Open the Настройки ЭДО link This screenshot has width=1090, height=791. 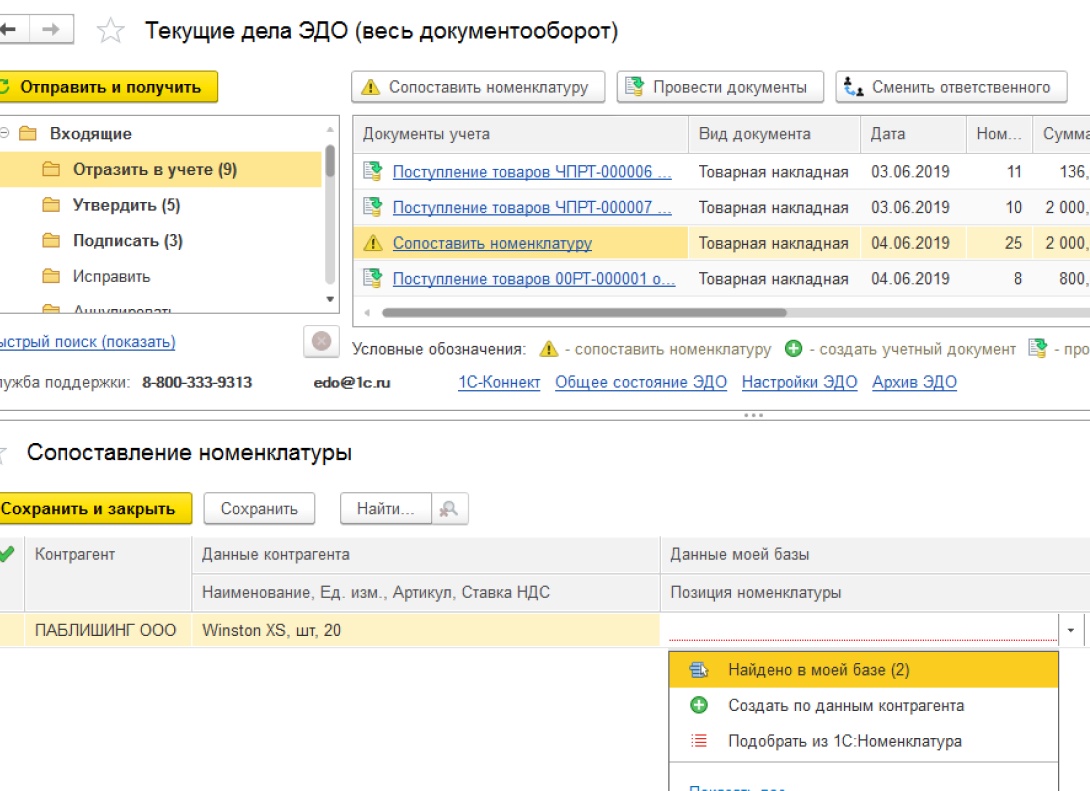click(799, 382)
